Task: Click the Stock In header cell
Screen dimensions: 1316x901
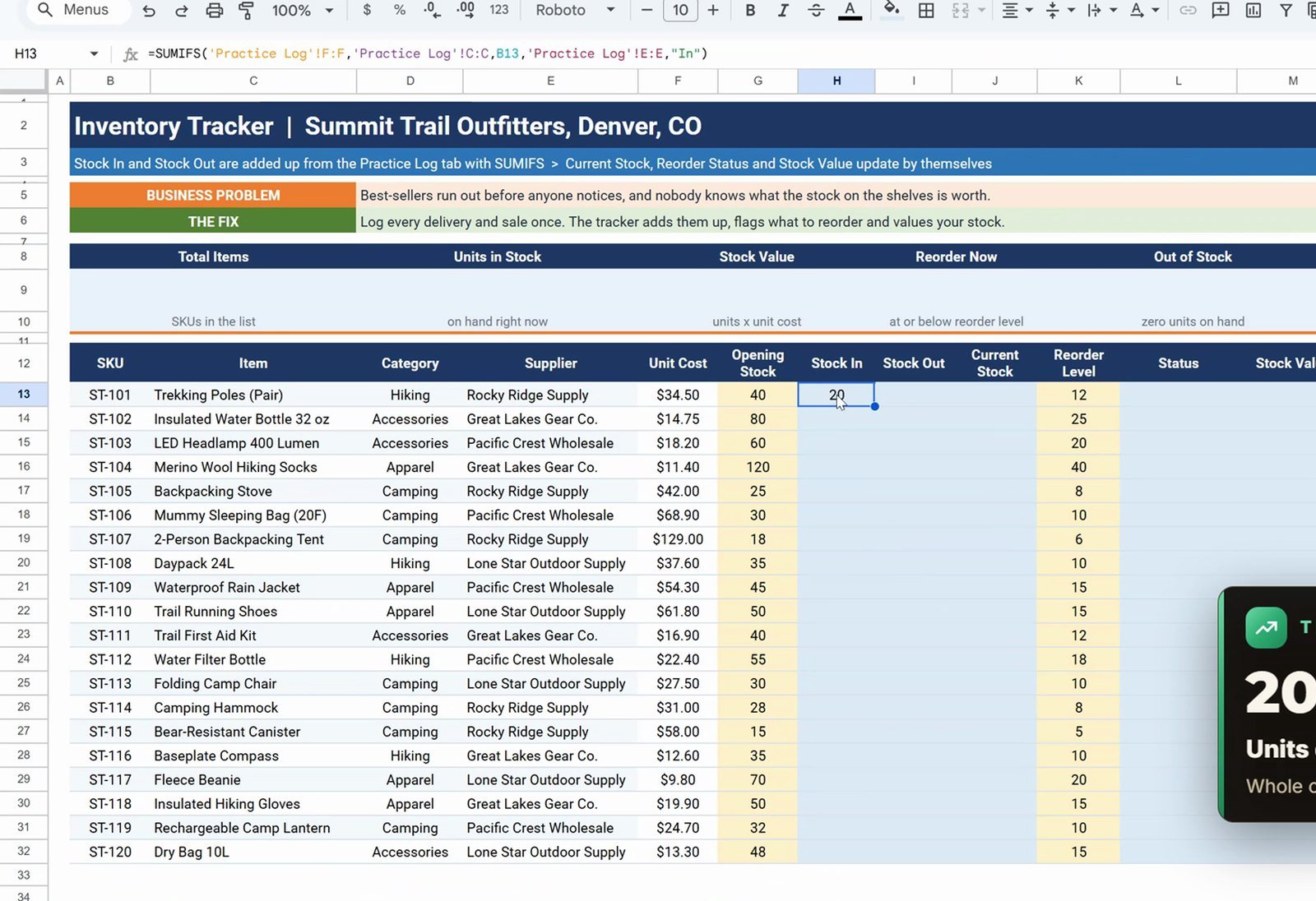Action: (836, 363)
